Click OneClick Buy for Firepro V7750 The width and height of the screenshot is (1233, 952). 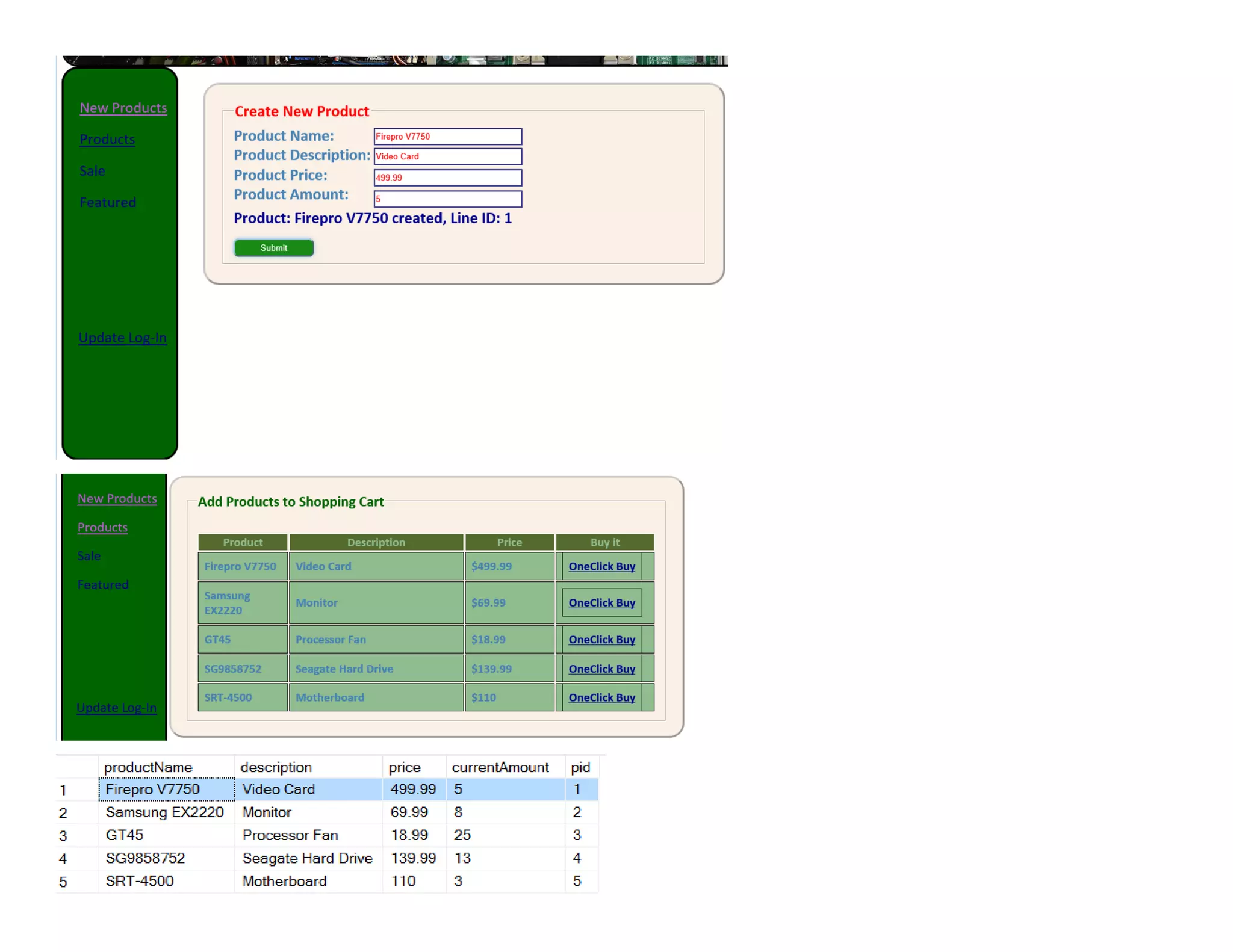601,566
